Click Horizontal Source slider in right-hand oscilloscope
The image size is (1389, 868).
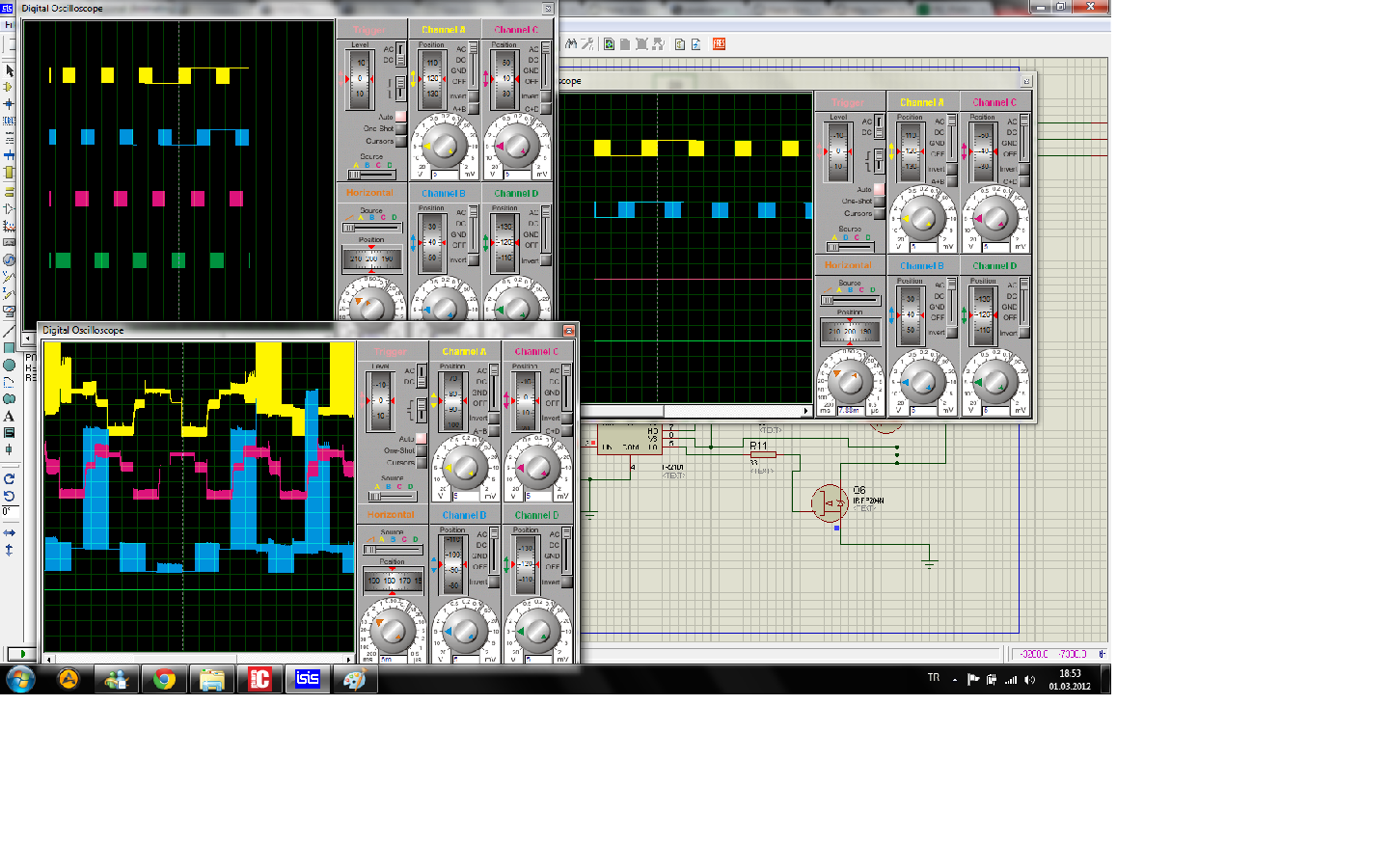point(850,300)
